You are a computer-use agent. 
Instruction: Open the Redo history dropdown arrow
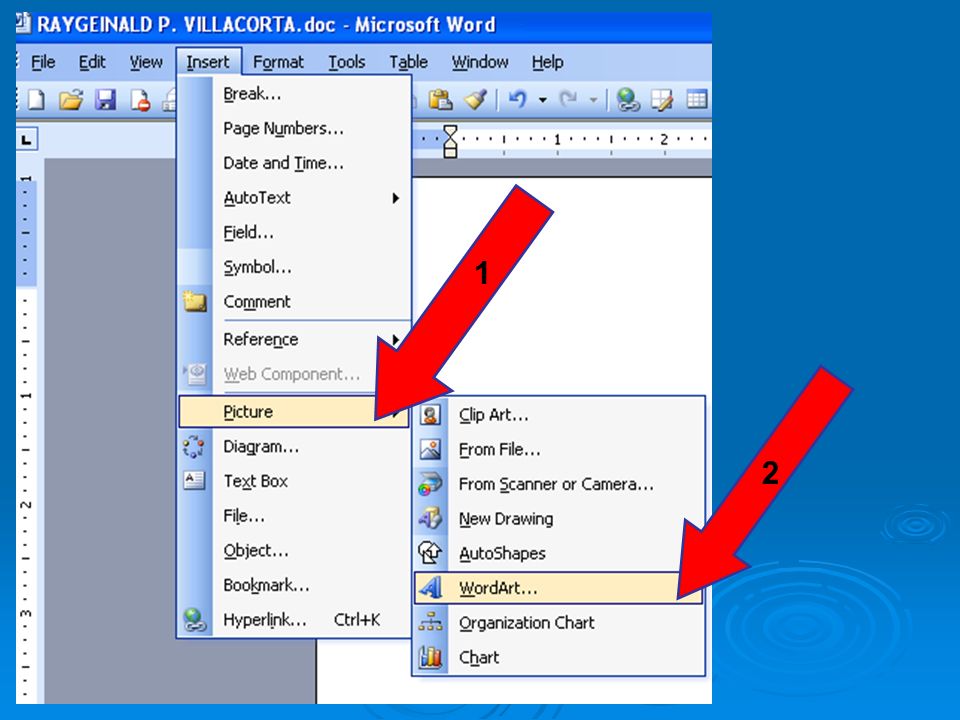pyautogui.click(x=593, y=99)
